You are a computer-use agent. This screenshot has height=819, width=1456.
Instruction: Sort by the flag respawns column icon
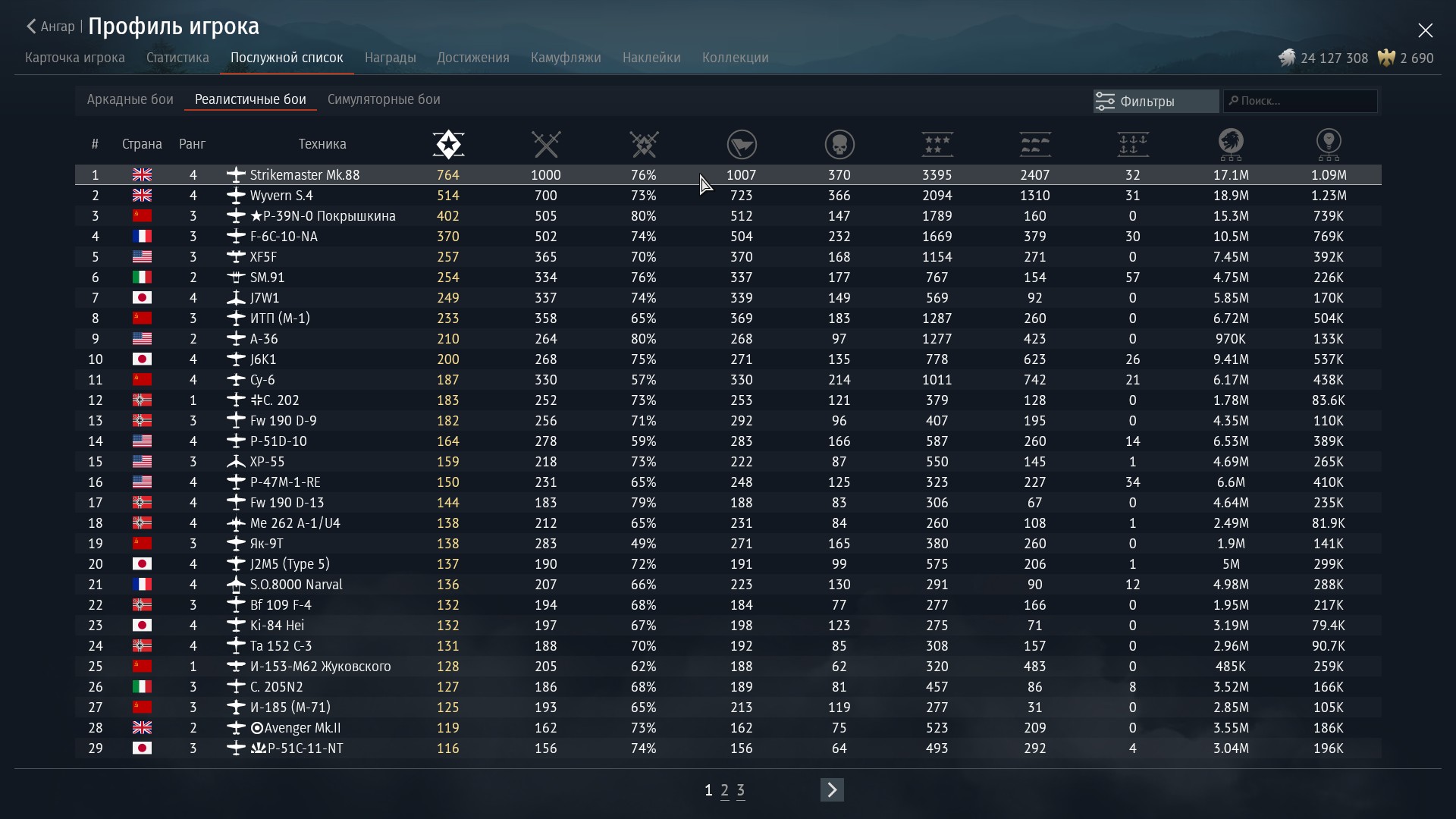point(742,144)
